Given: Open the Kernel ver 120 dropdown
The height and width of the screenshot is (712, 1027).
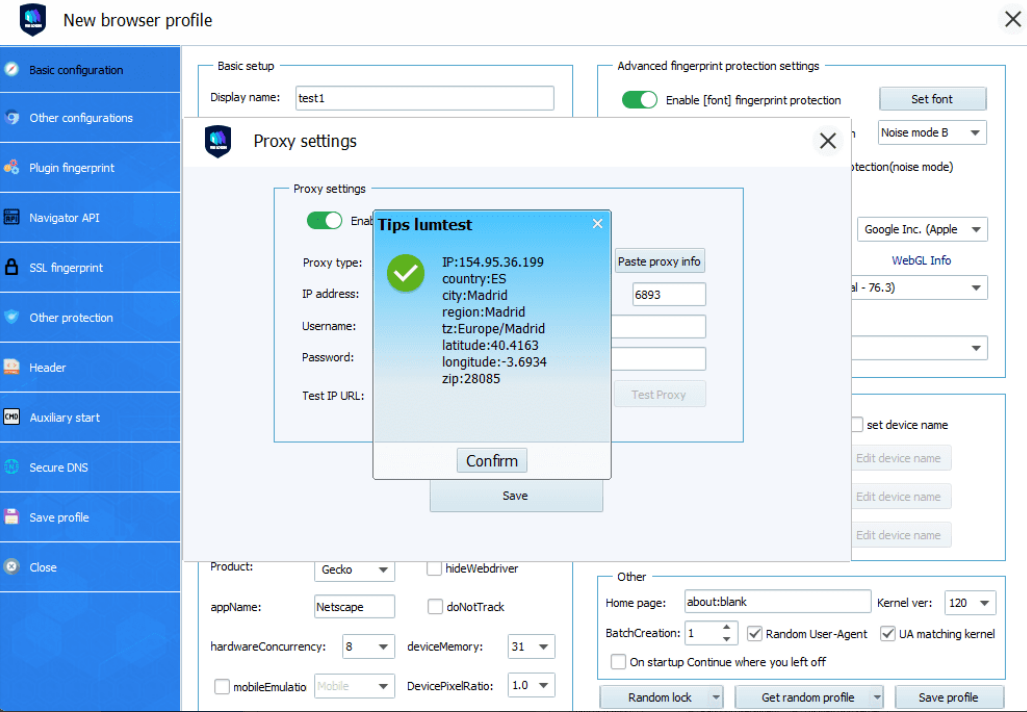Looking at the screenshot, I should coord(970,603).
